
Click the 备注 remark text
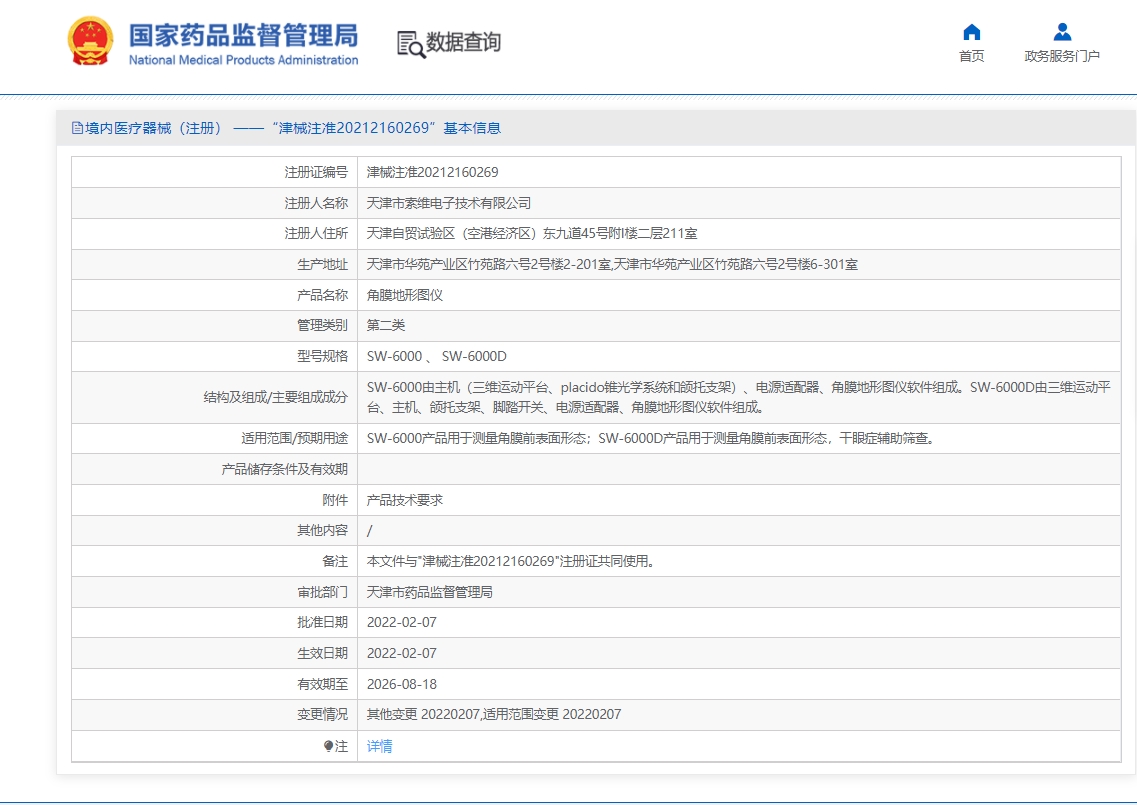point(512,561)
